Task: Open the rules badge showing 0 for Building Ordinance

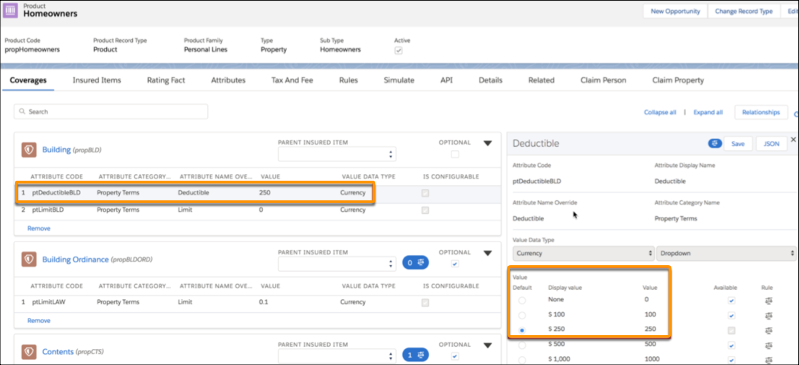Action: (415, 263)
